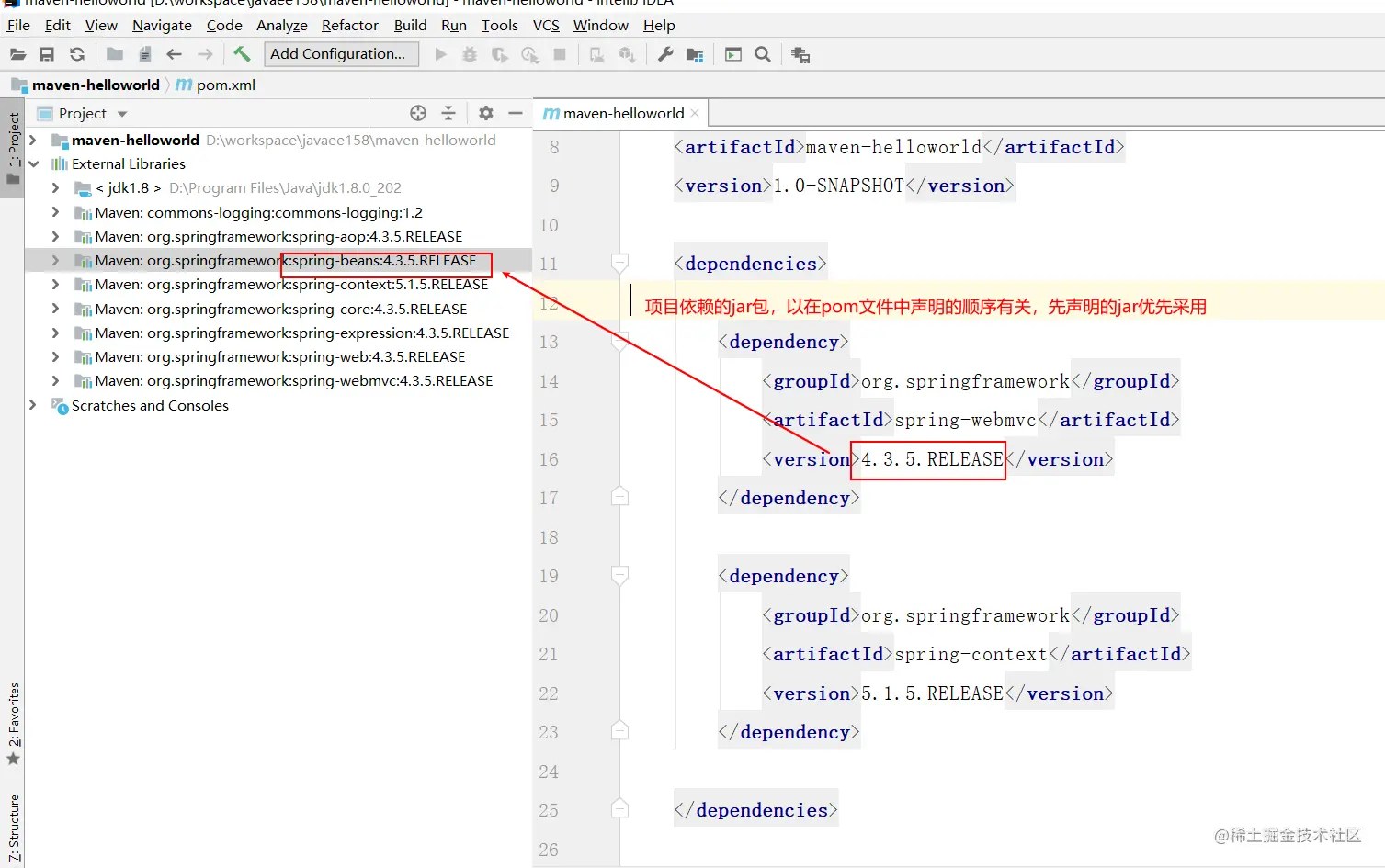Toggle the 1: Project side tool window

(13, 147)
